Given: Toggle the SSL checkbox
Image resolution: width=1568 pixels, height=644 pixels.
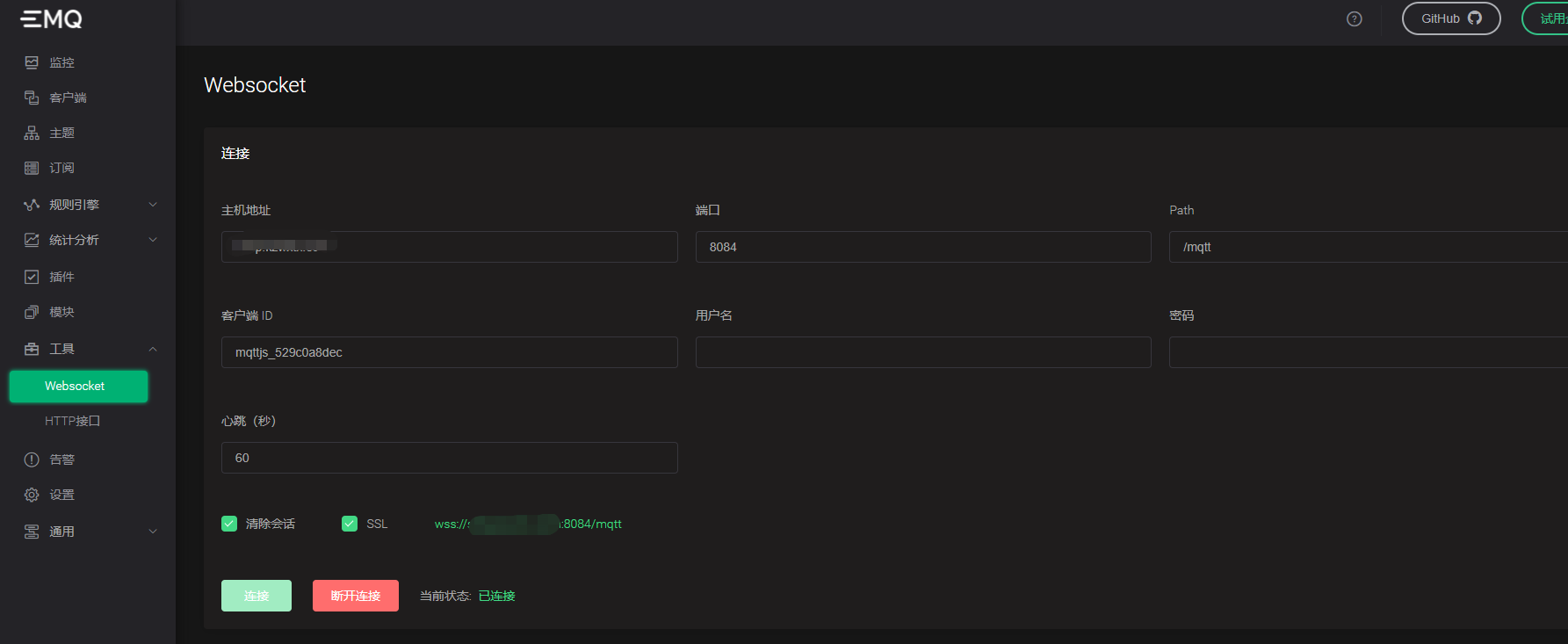Looking at the screenshot, I should point(350,524).
